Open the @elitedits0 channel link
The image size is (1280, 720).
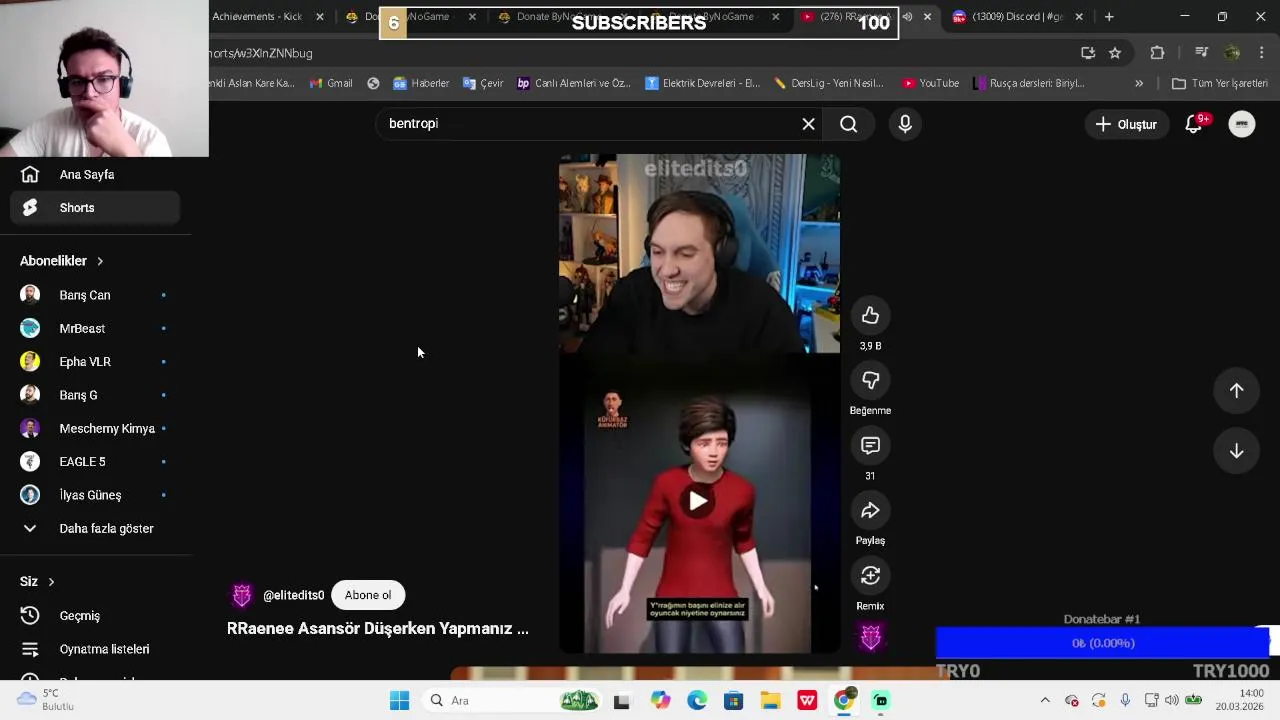click(294, 595)
